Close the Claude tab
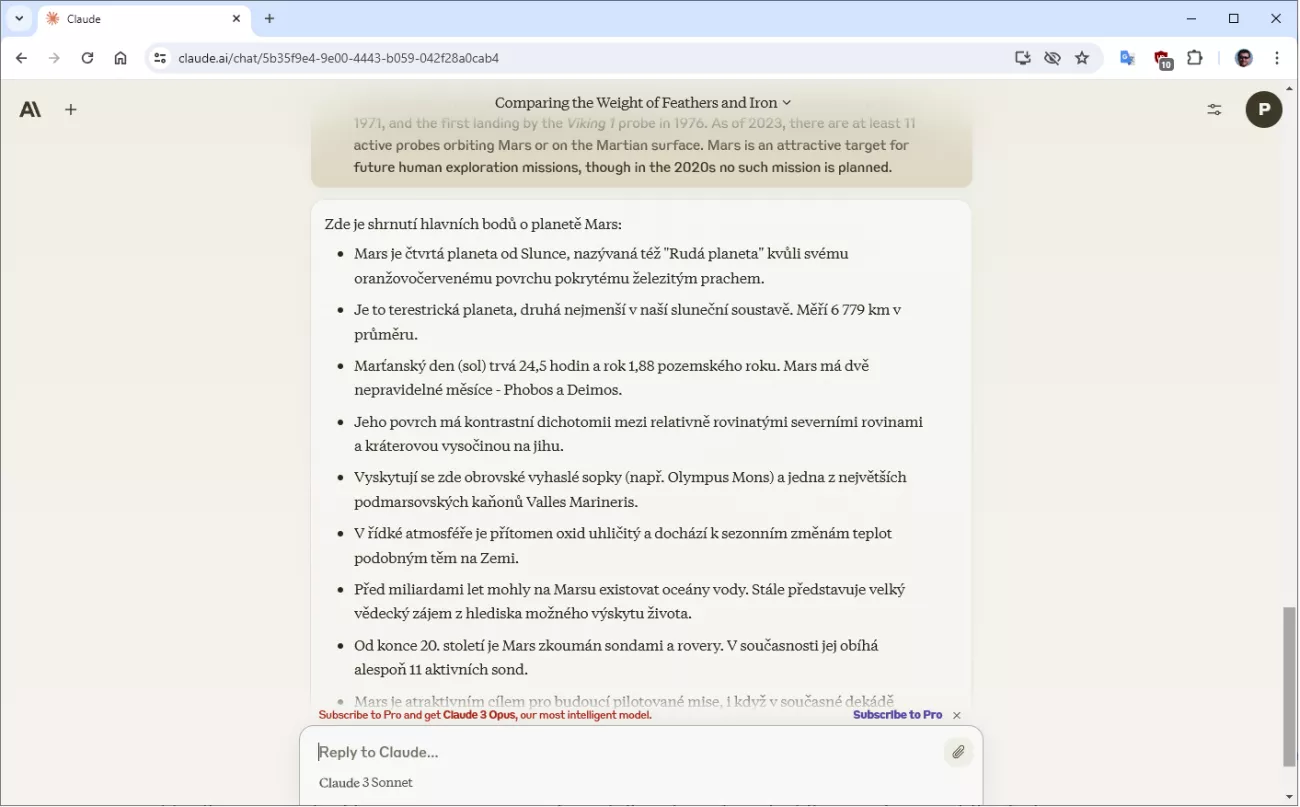The height and width of the screenshot is (807, 1300). tap(237, 18)
